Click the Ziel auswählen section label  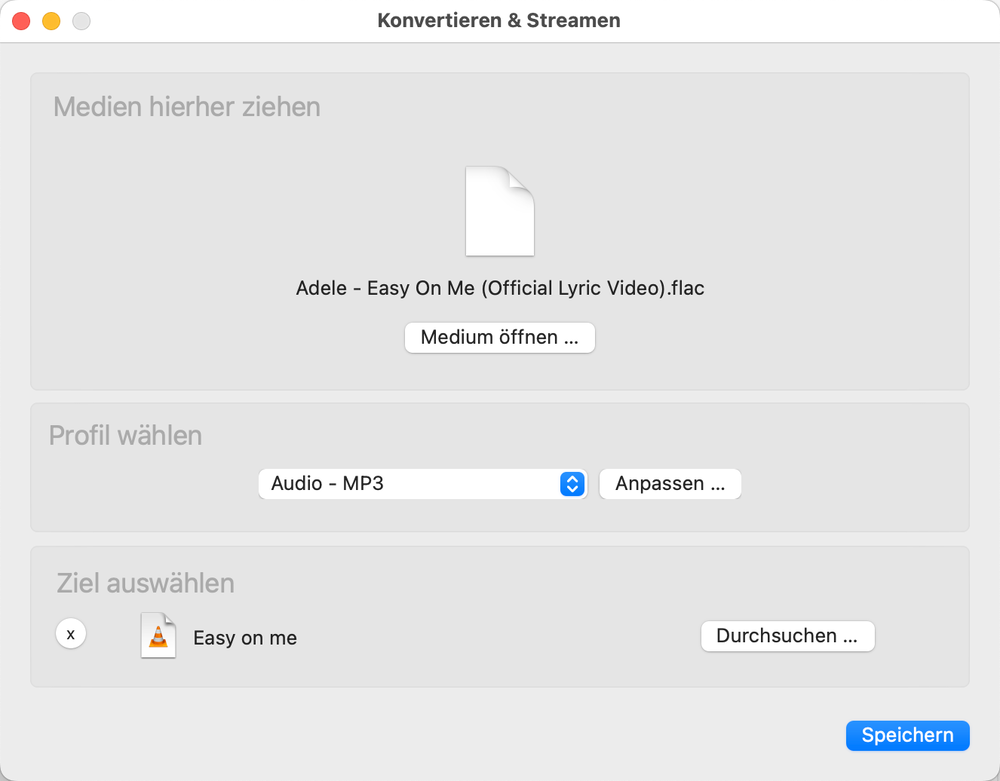[144, 583]
